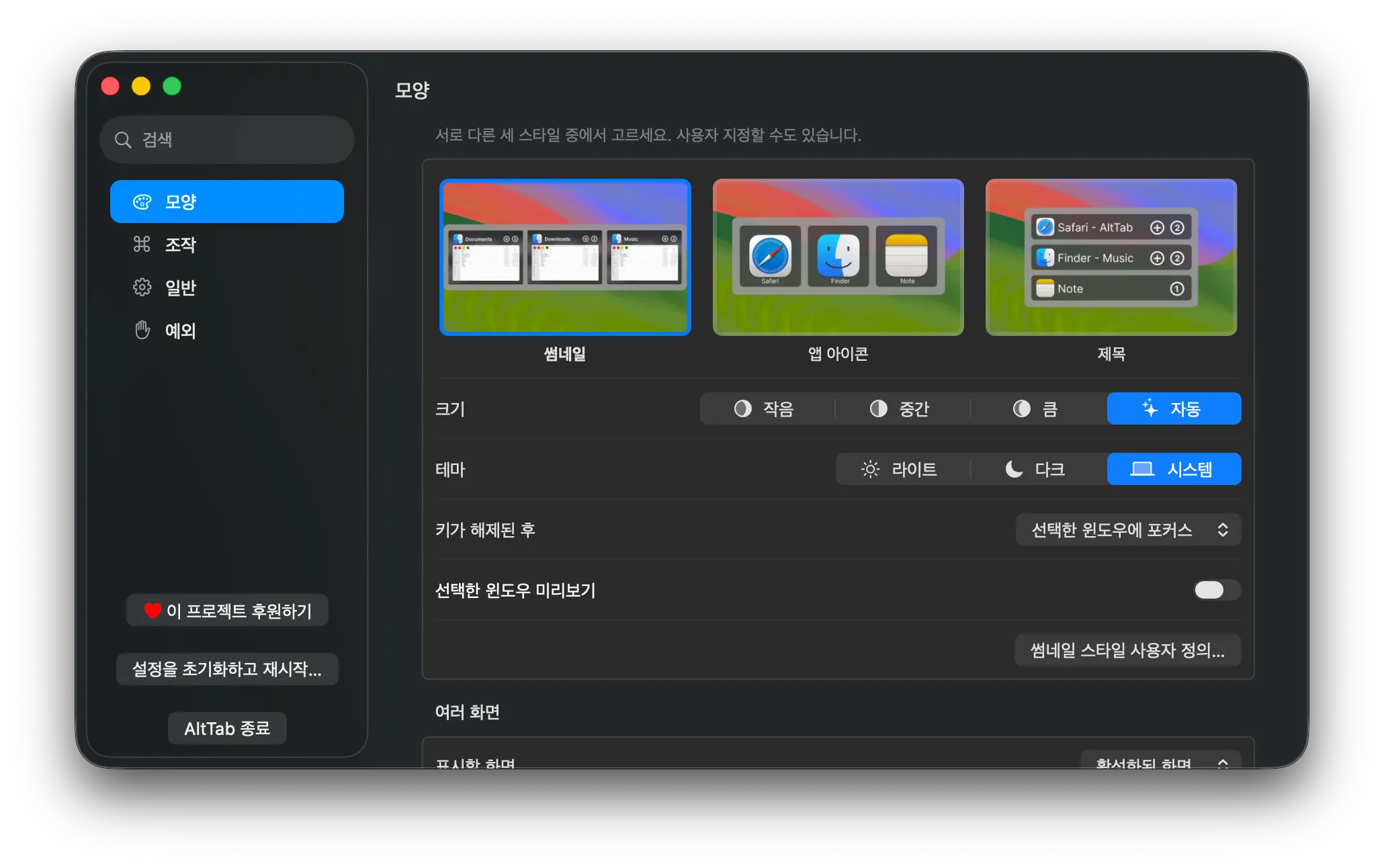Open the 일반 section in sidebar
This screenshot has height=868, width=1384.
227,288
